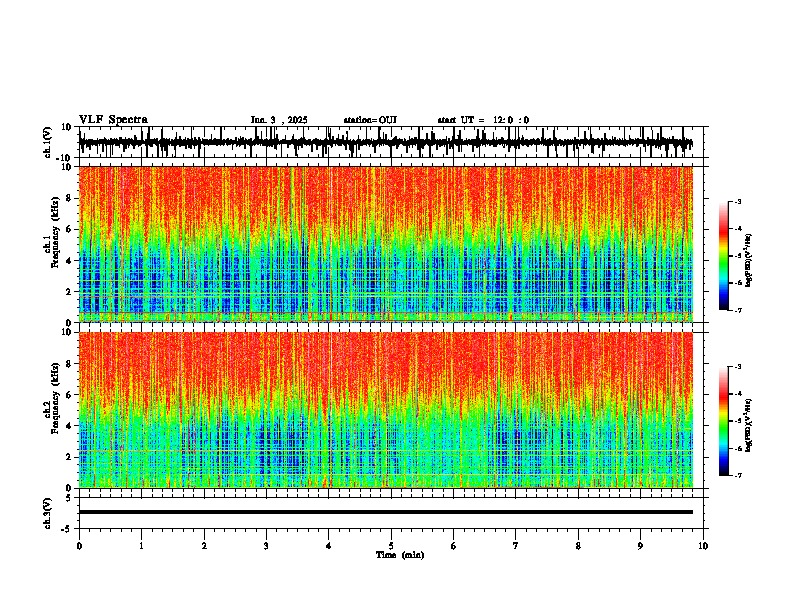792x612 pixels.
Task: Click the ch.1 color scale bar
Action: (x=724, y=256)
